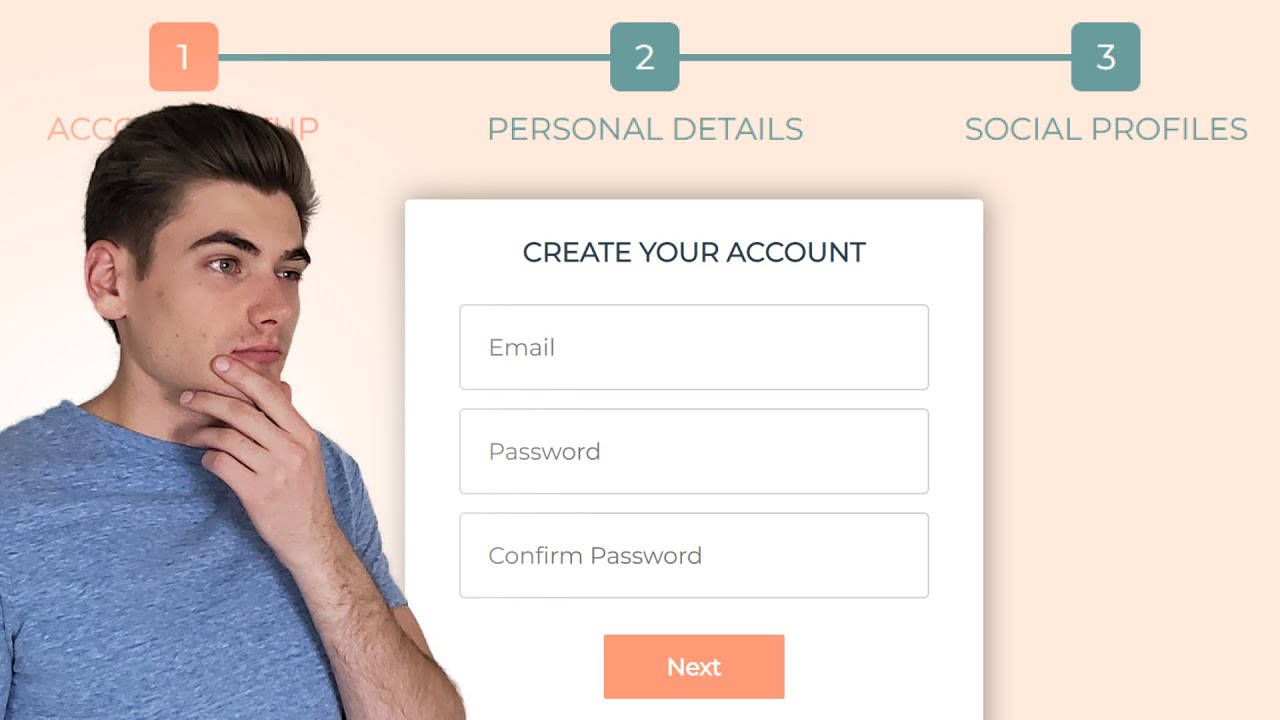Switch to the SOCIAL PROFILES step label
The width and height of the screenshot is (1280, 720).
coord(1106,129)
